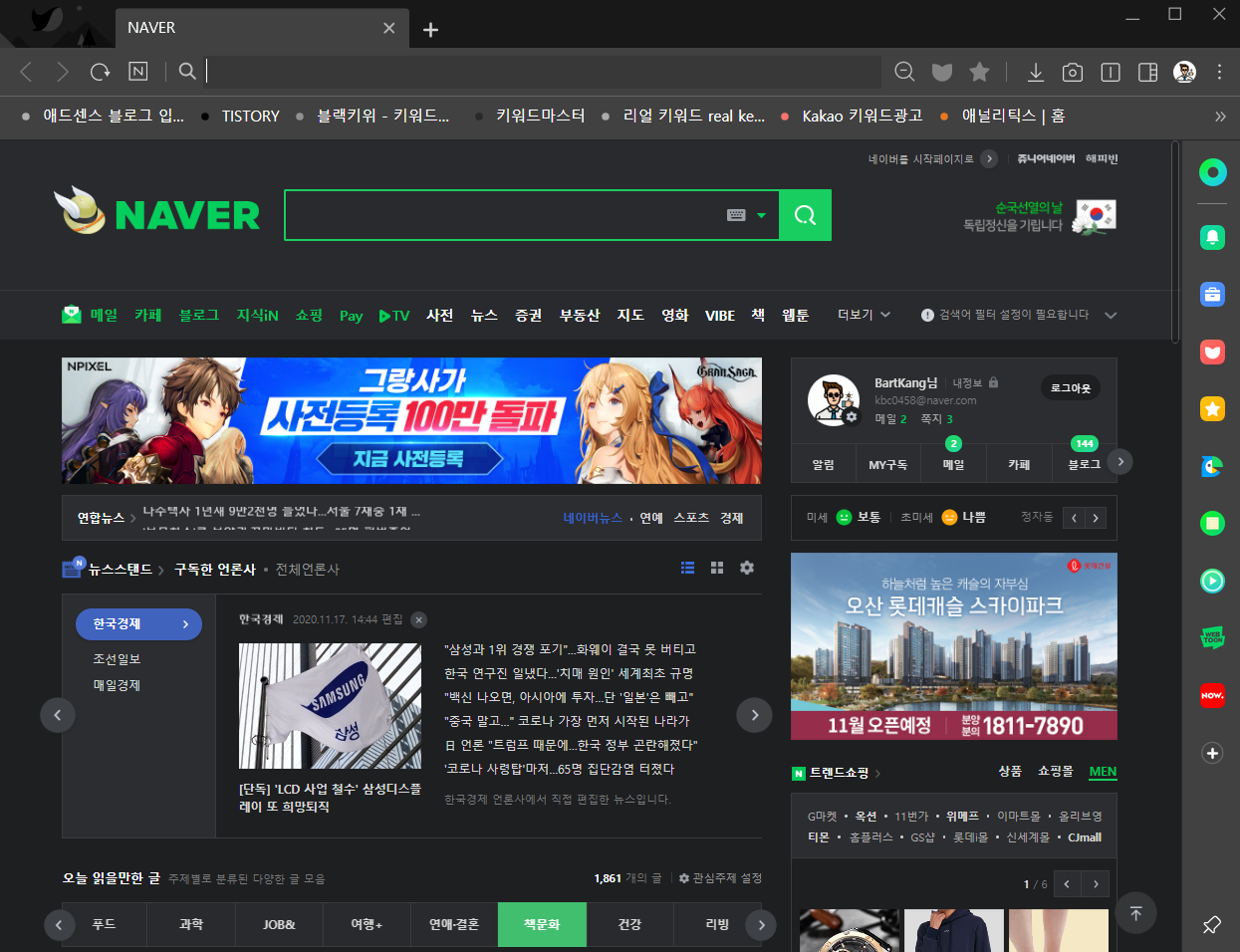1240x952 pixels.
Task: Toggle the browser sidebar panel icon
Action: click(1147, 72)
